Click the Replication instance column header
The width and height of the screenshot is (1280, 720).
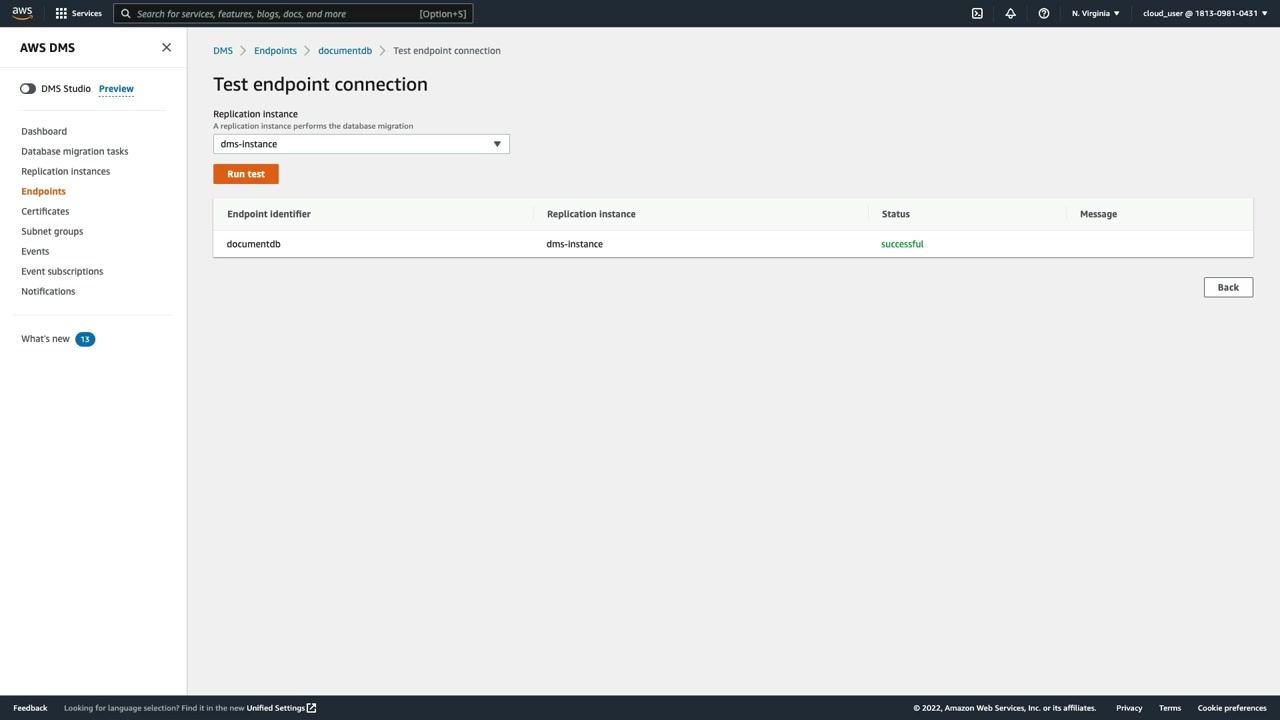(591, 214)
